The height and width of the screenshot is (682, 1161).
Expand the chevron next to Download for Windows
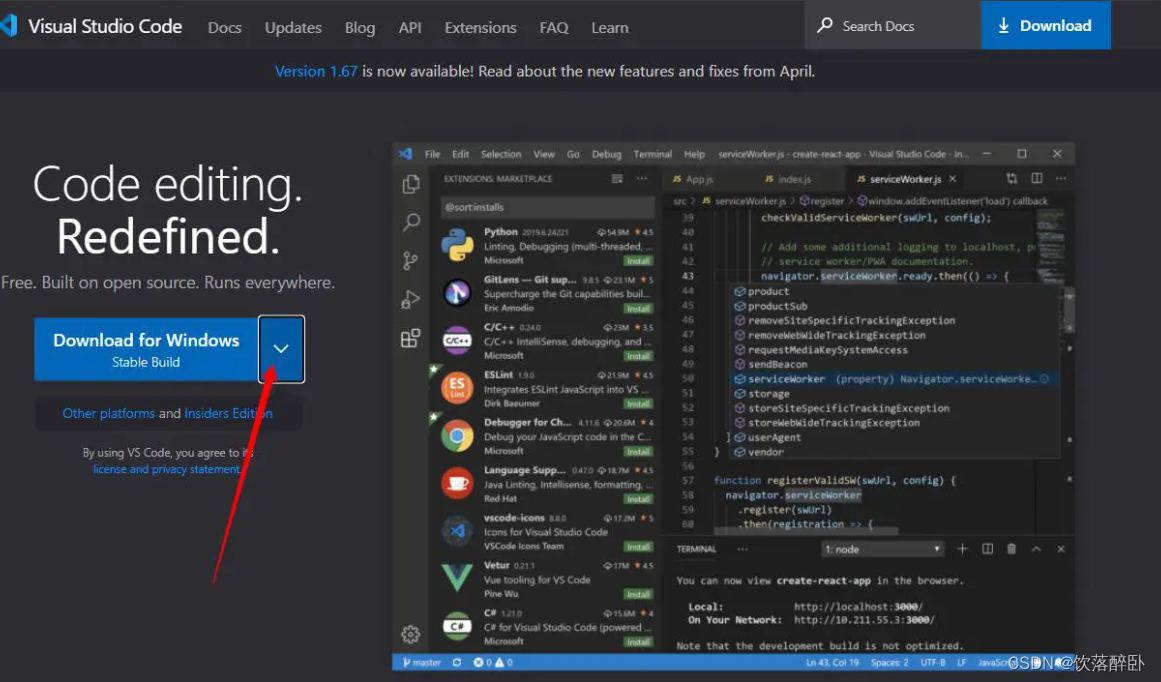point(281,349)
